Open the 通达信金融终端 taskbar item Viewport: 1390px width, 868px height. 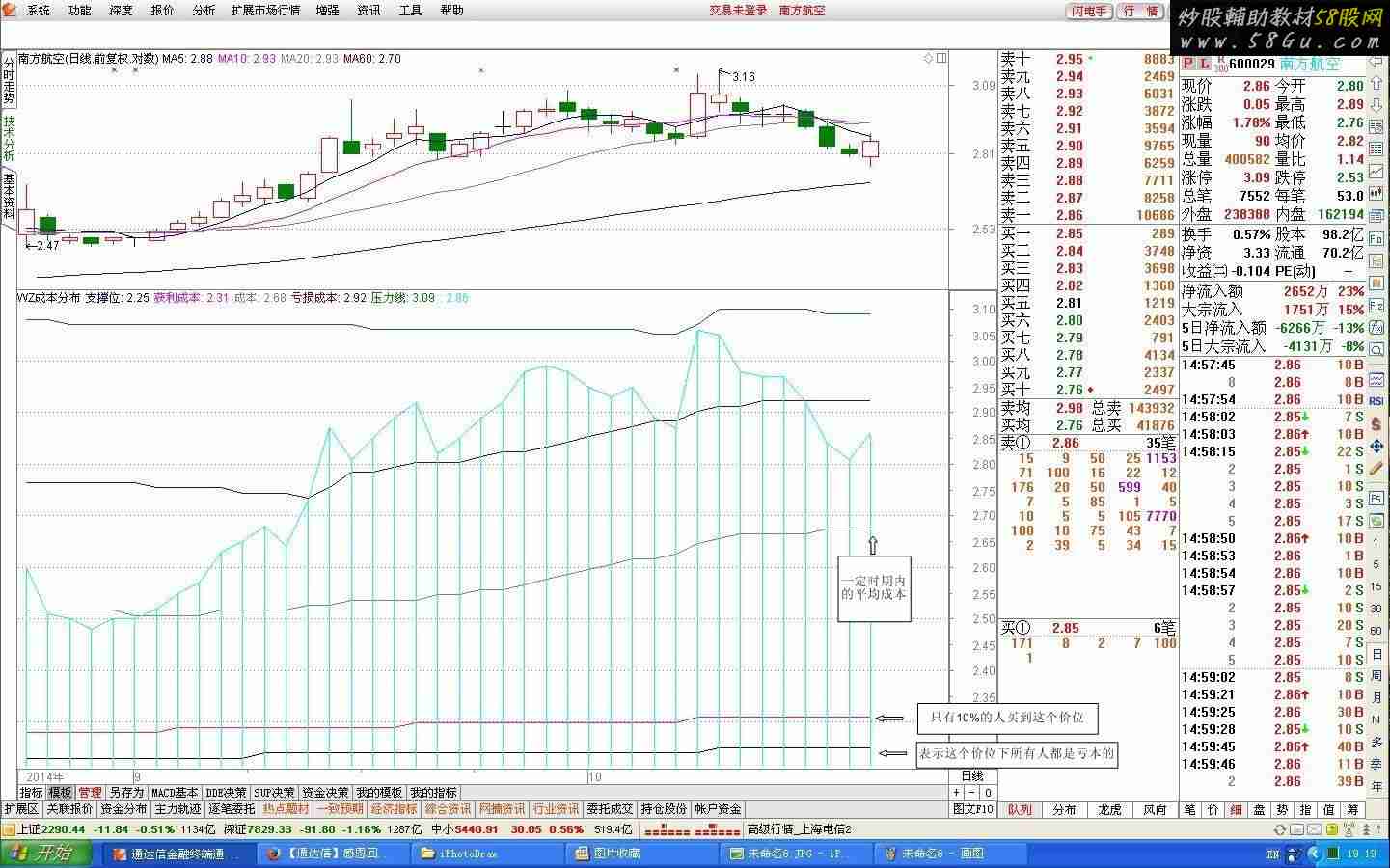pos(177,854)
